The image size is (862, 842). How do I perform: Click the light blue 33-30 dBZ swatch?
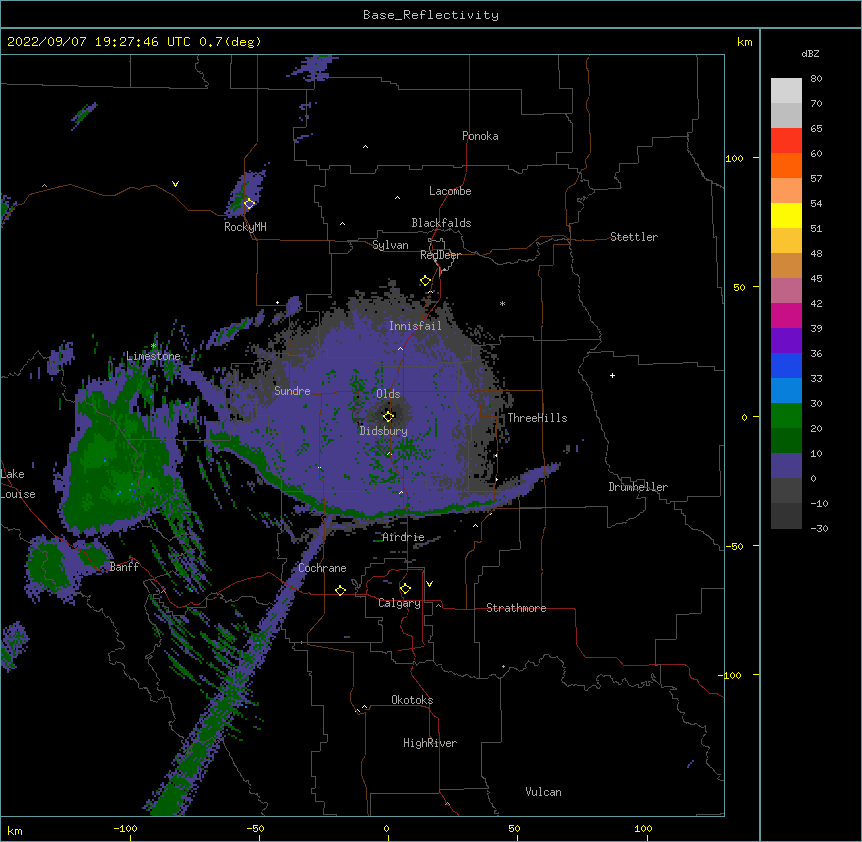786,391
